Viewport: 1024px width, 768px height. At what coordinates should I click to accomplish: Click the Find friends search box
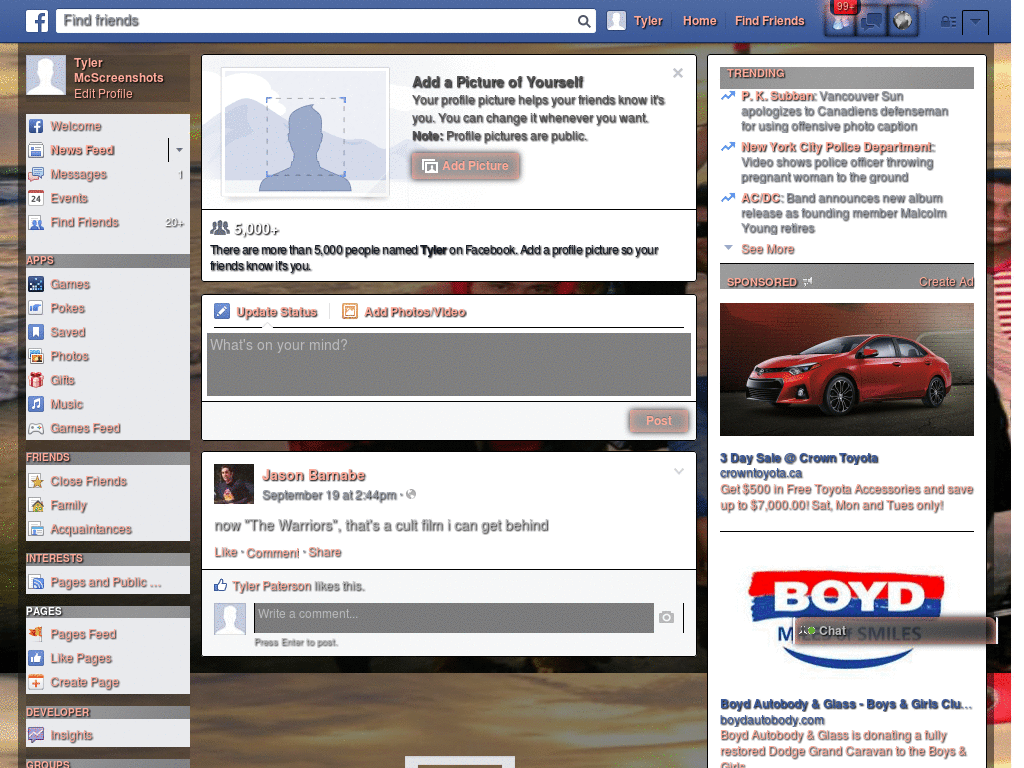(x=318, y=22)
